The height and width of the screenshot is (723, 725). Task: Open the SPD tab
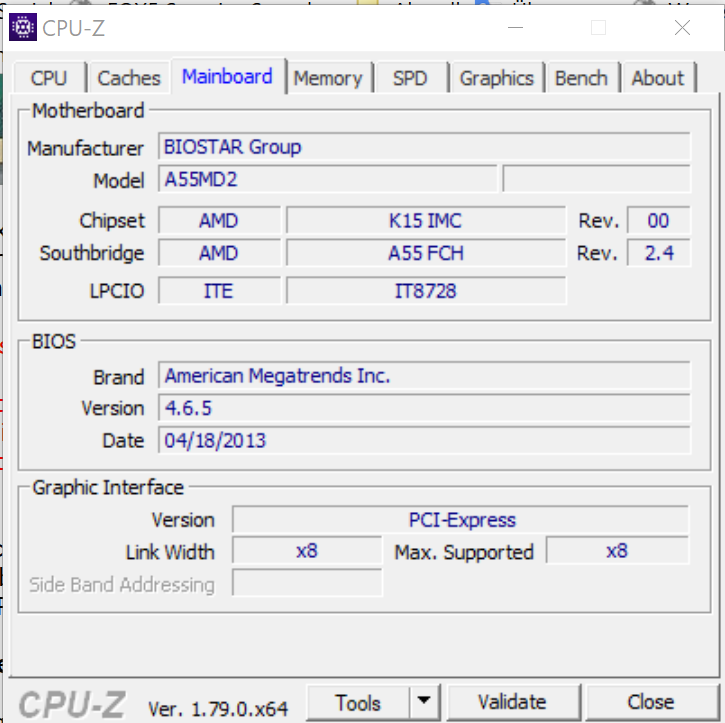click(410, 78)
